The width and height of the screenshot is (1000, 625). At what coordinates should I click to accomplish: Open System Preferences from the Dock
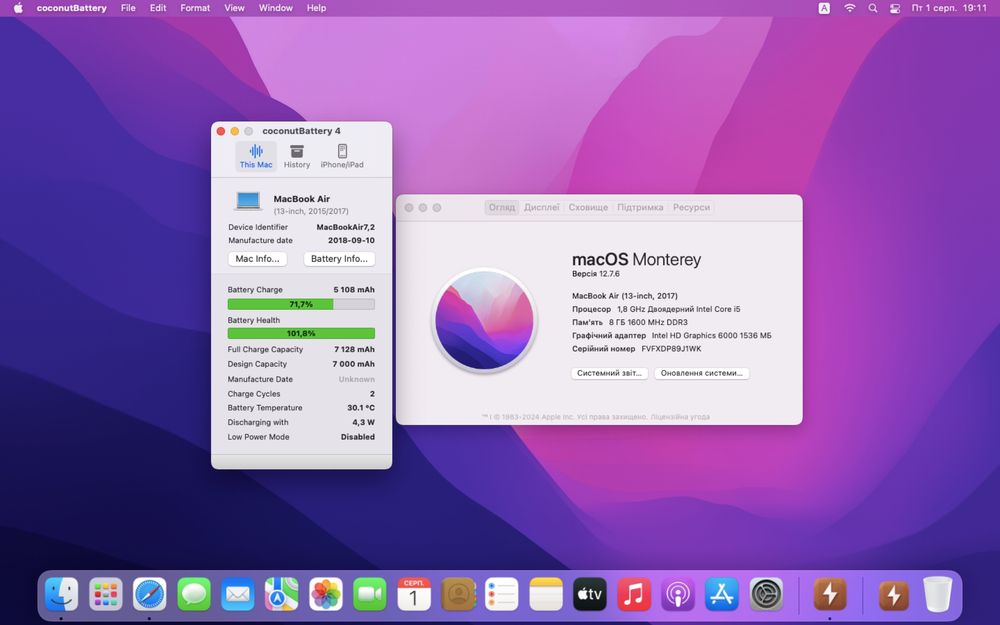(766, 594)
